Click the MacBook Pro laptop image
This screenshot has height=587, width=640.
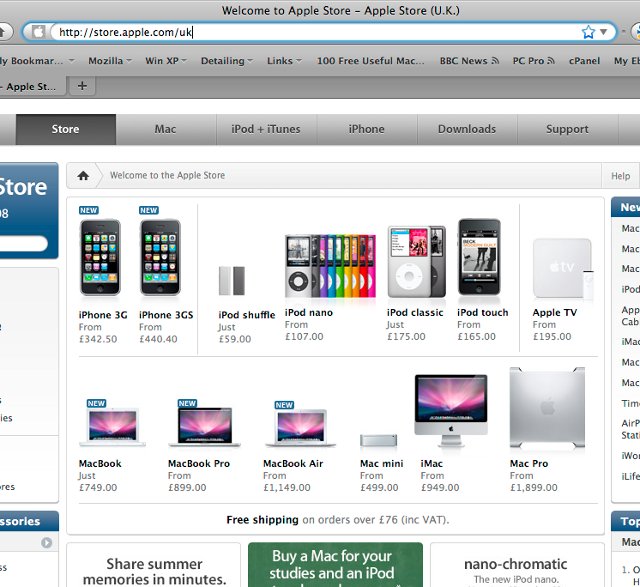204,427
